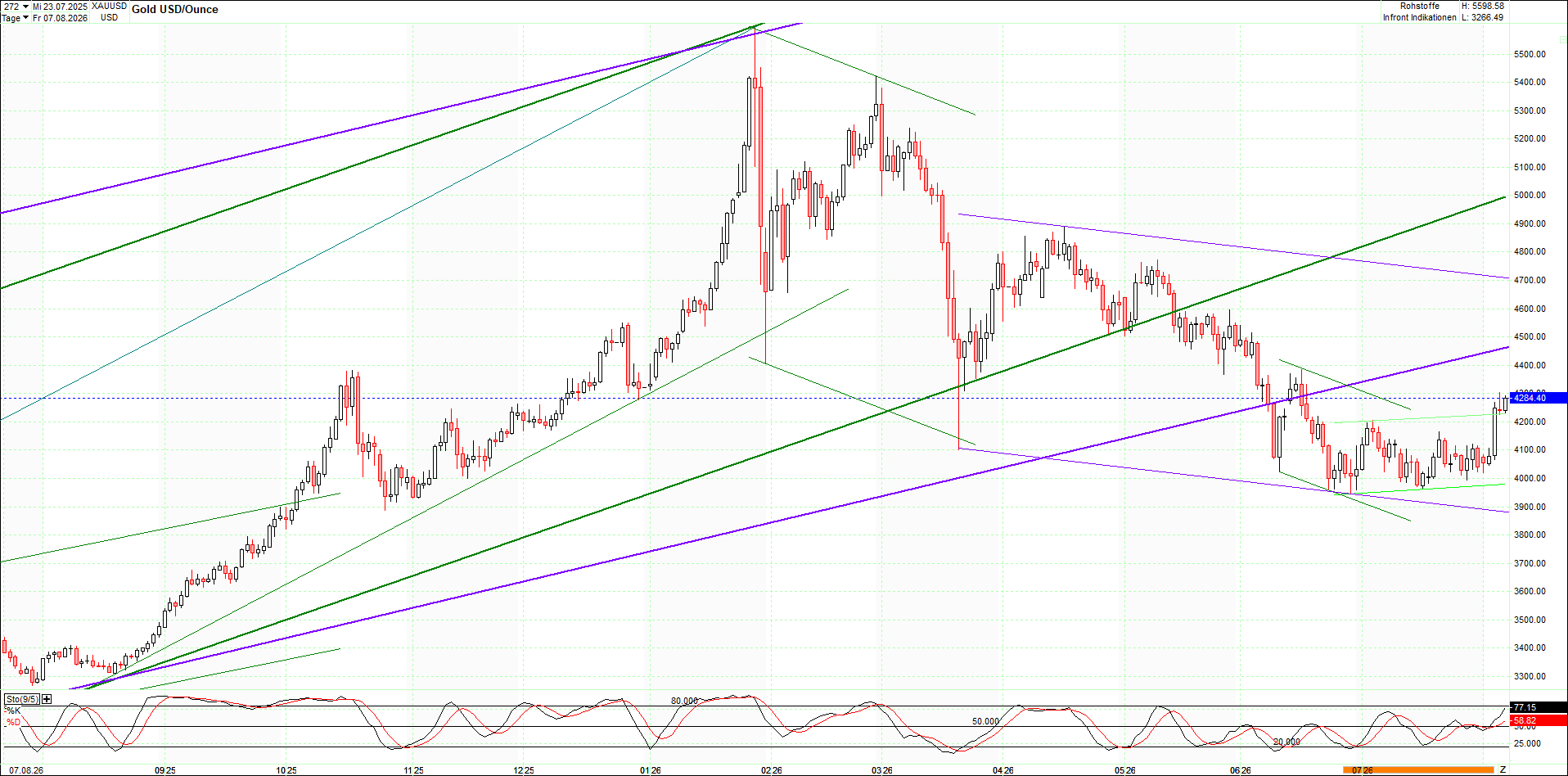
Task: Click the XAUUSD symbol field
Action: point(109,6)
